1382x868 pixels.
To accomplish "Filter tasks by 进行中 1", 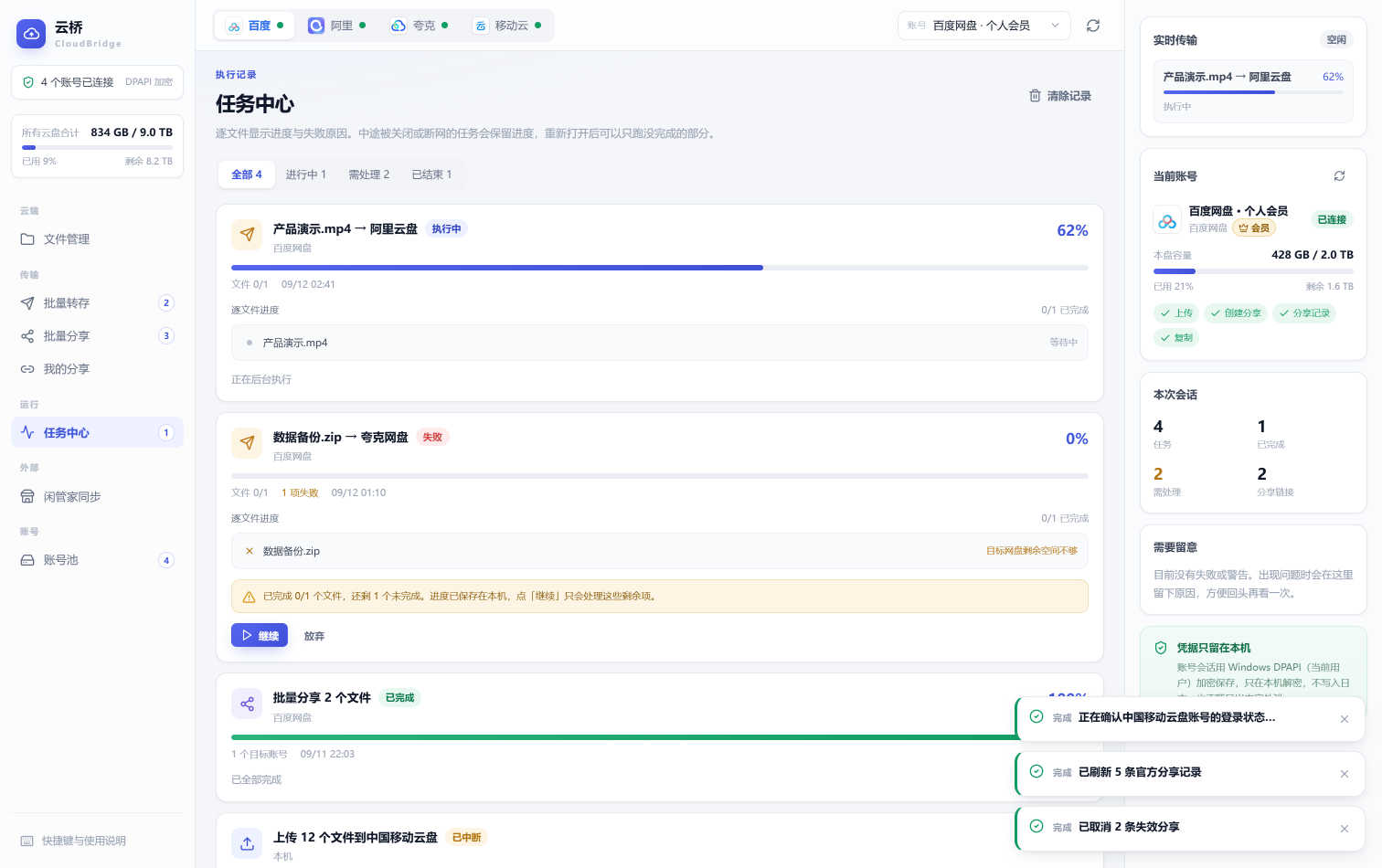I will click(306, 175).
